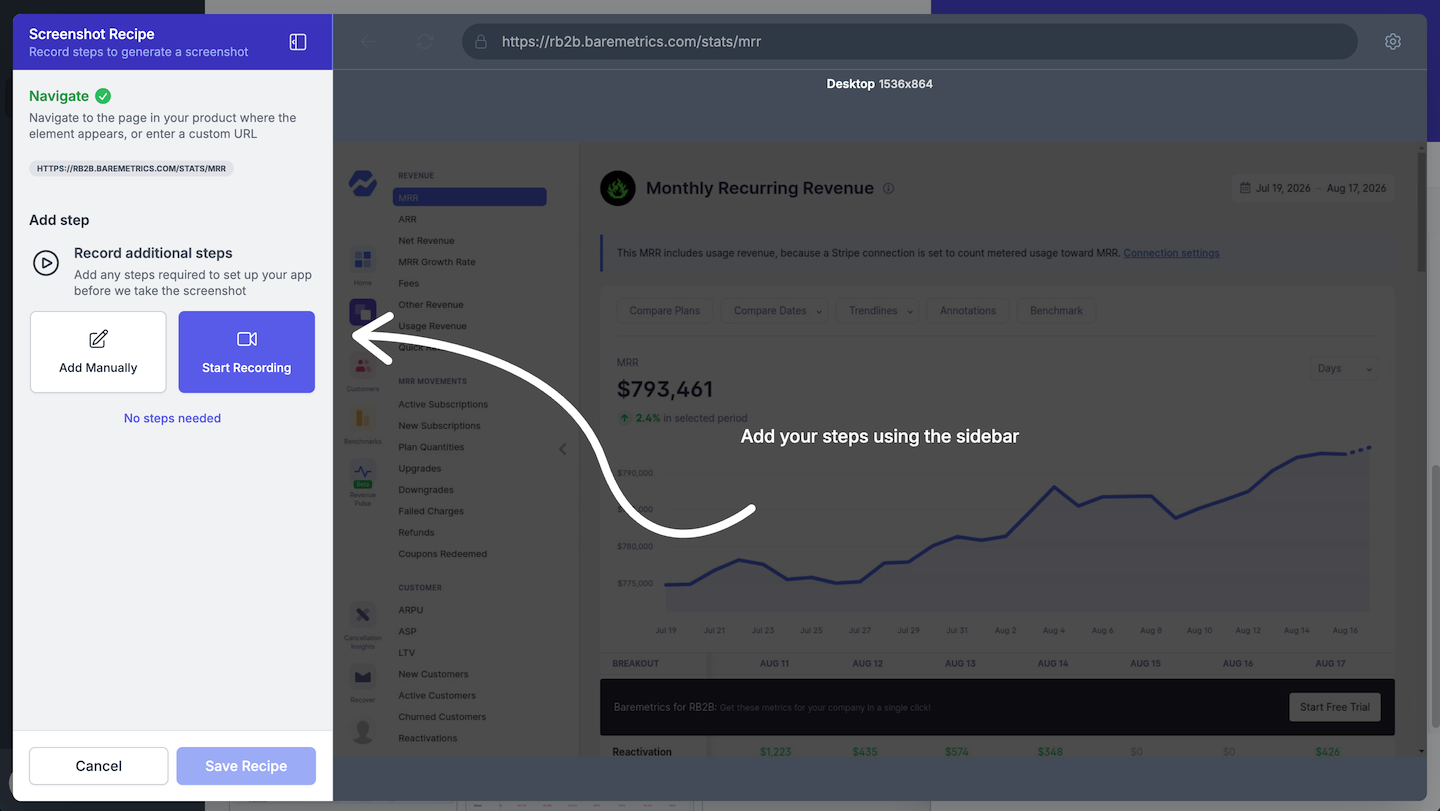Image resolution: width=1440 pixels, height=811 pixels.
Task: Reload the page with the refresh icon
Action: pyautogui.click(x=425, y=42)
